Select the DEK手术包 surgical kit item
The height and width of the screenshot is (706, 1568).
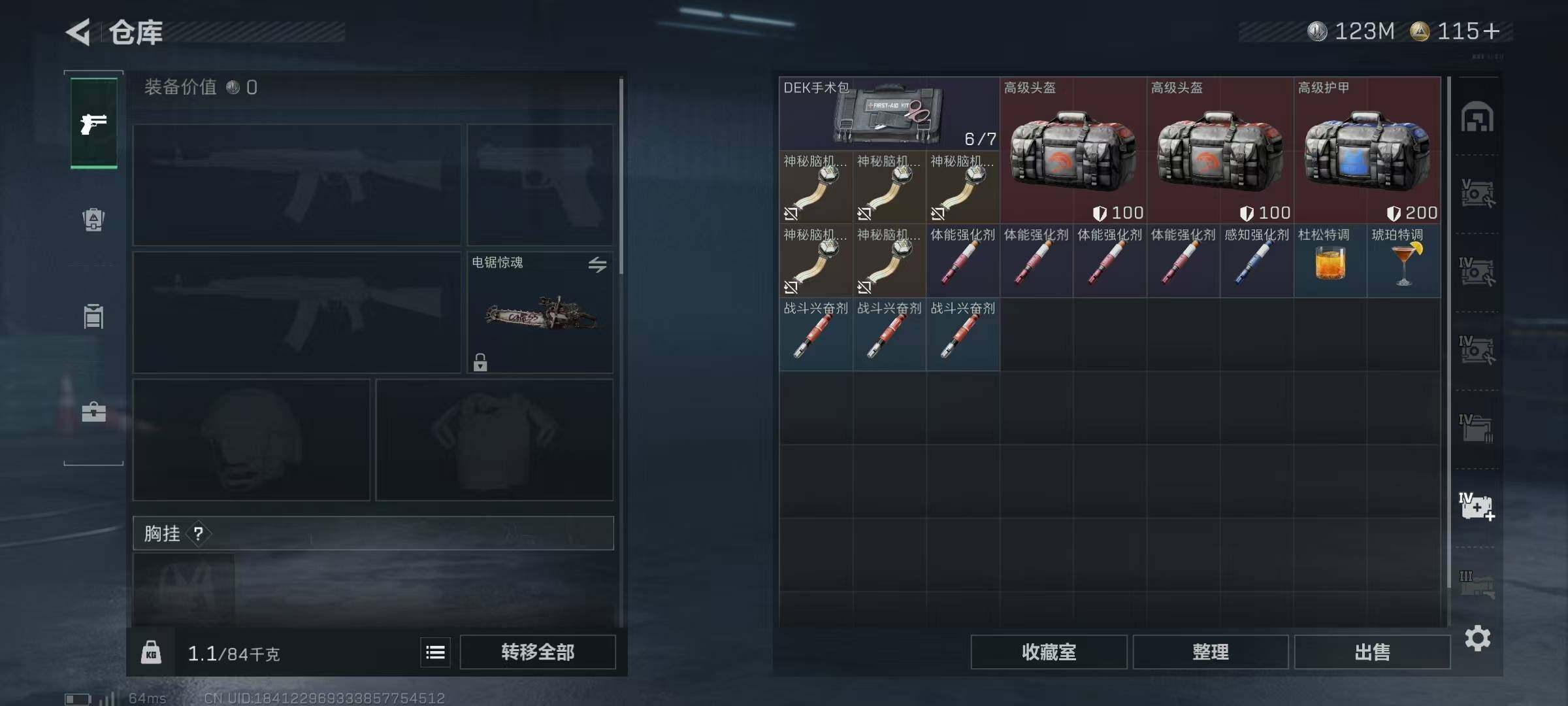(889, 114)
